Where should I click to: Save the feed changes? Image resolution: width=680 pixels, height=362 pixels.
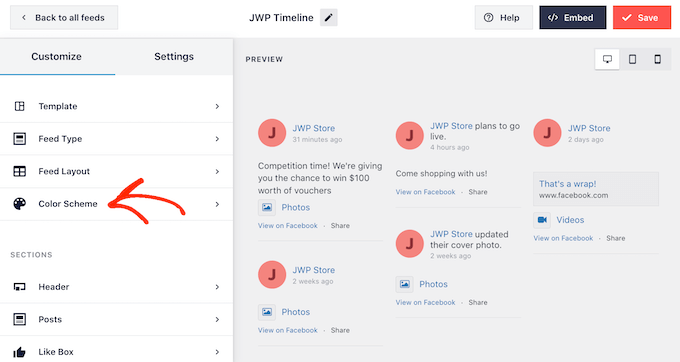(x=642, y=18)
